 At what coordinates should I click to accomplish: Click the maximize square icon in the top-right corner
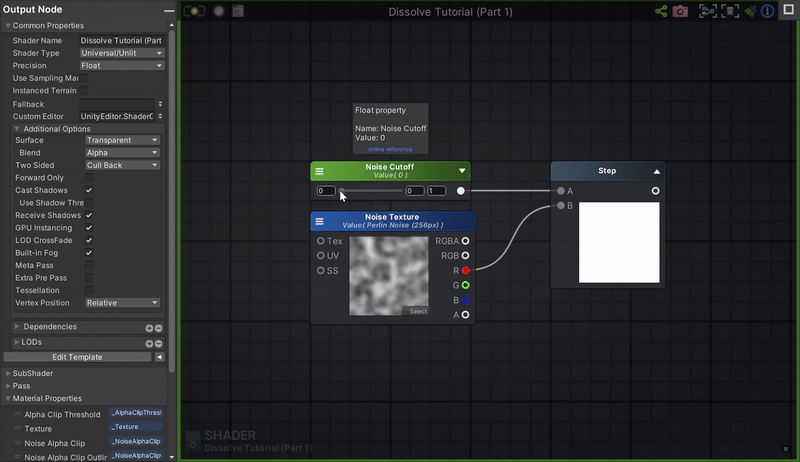[x=789, y=10]
